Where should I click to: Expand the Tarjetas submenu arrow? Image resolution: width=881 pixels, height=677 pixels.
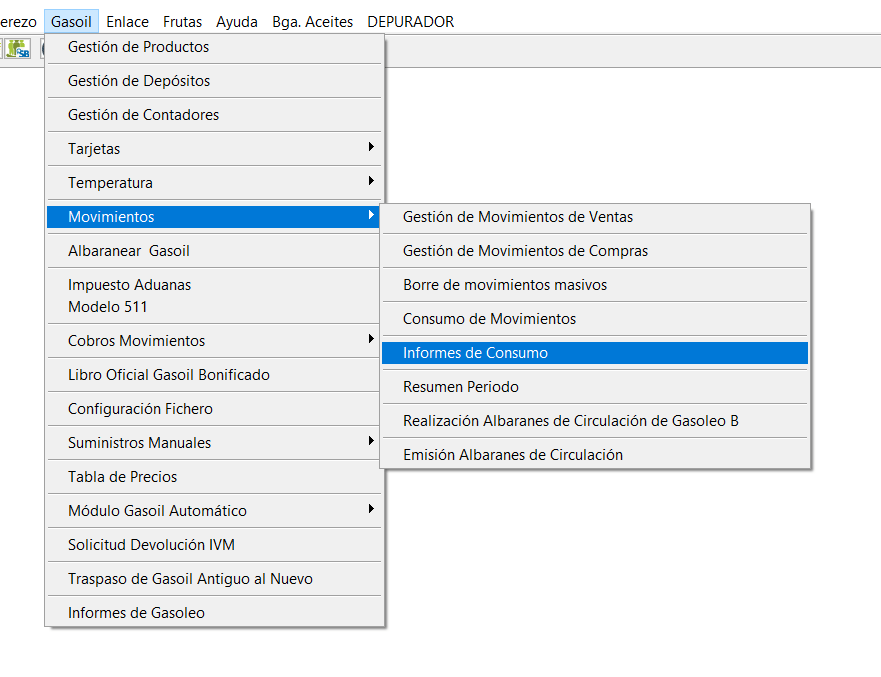coord(372,148)
